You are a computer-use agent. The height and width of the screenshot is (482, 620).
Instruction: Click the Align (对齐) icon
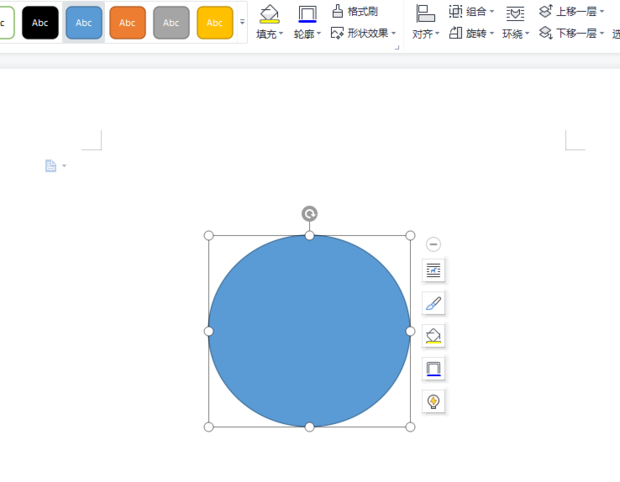coord(425,14)
